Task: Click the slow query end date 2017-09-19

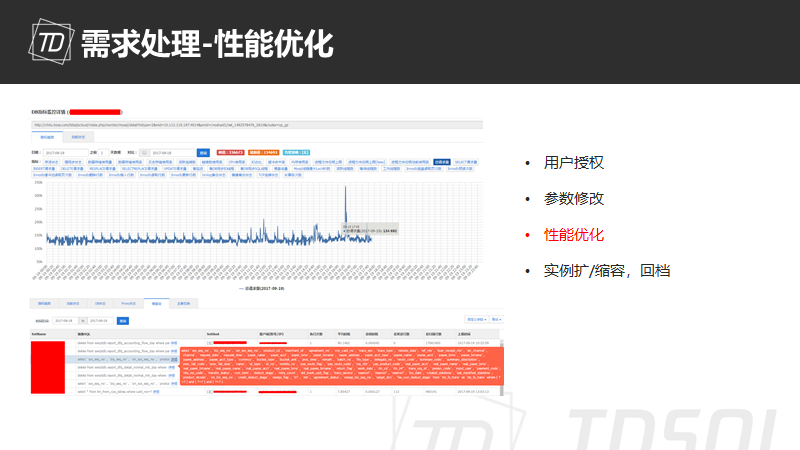Action: (x=100, y=321)
